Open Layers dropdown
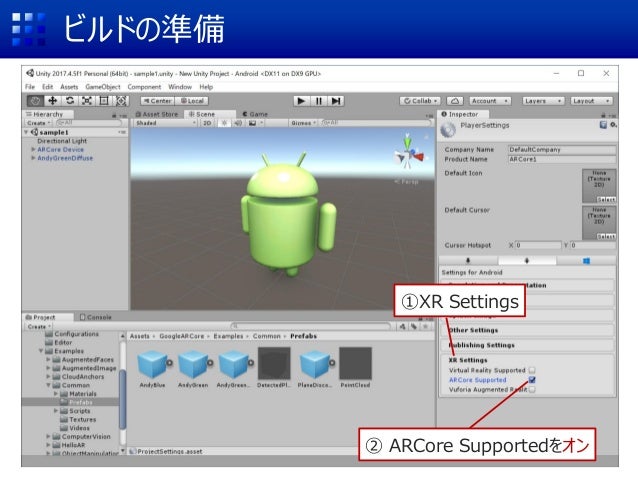 pyautogui.click(x=543, y=101)
